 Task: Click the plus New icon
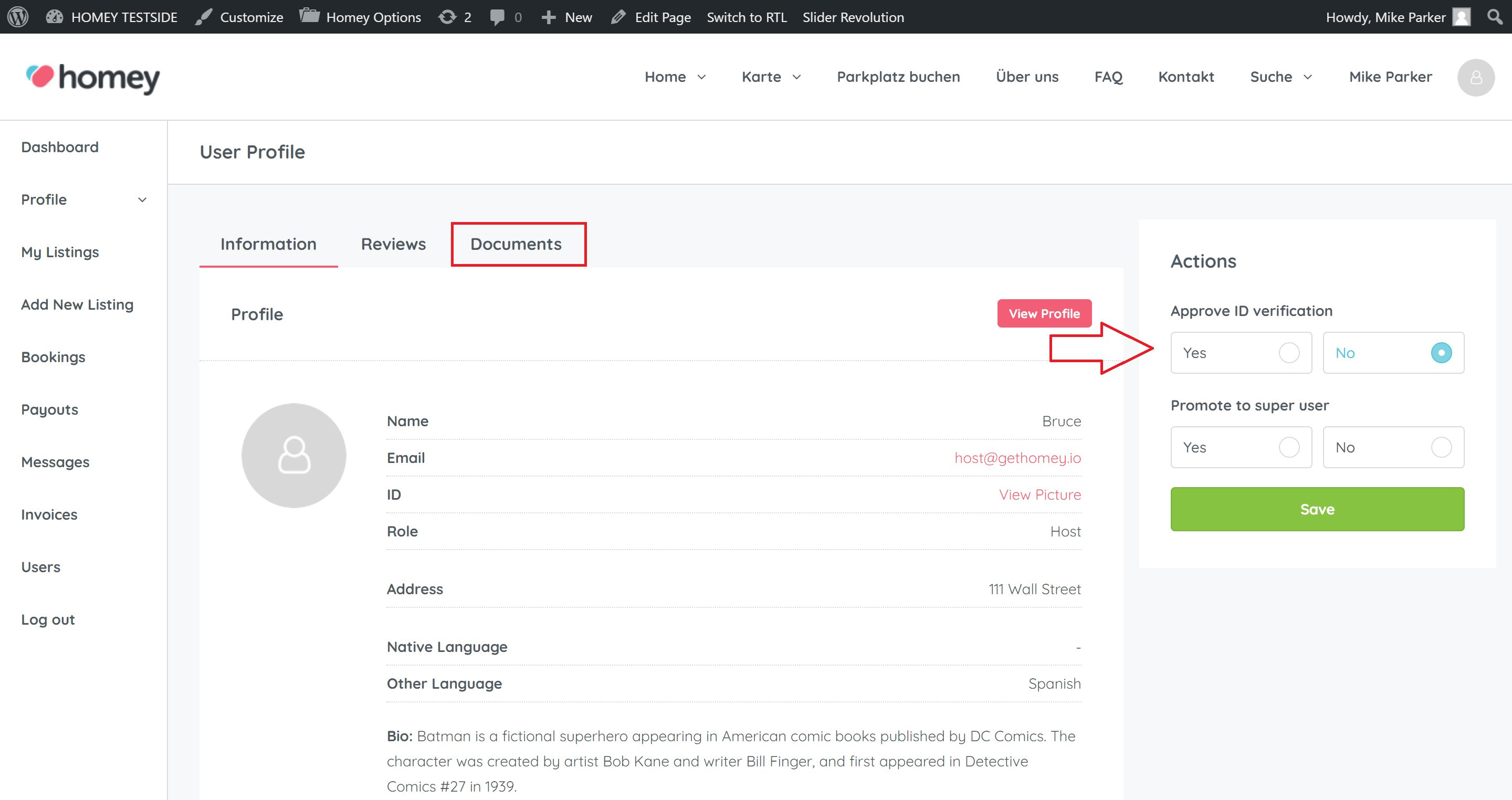(548, 17)
